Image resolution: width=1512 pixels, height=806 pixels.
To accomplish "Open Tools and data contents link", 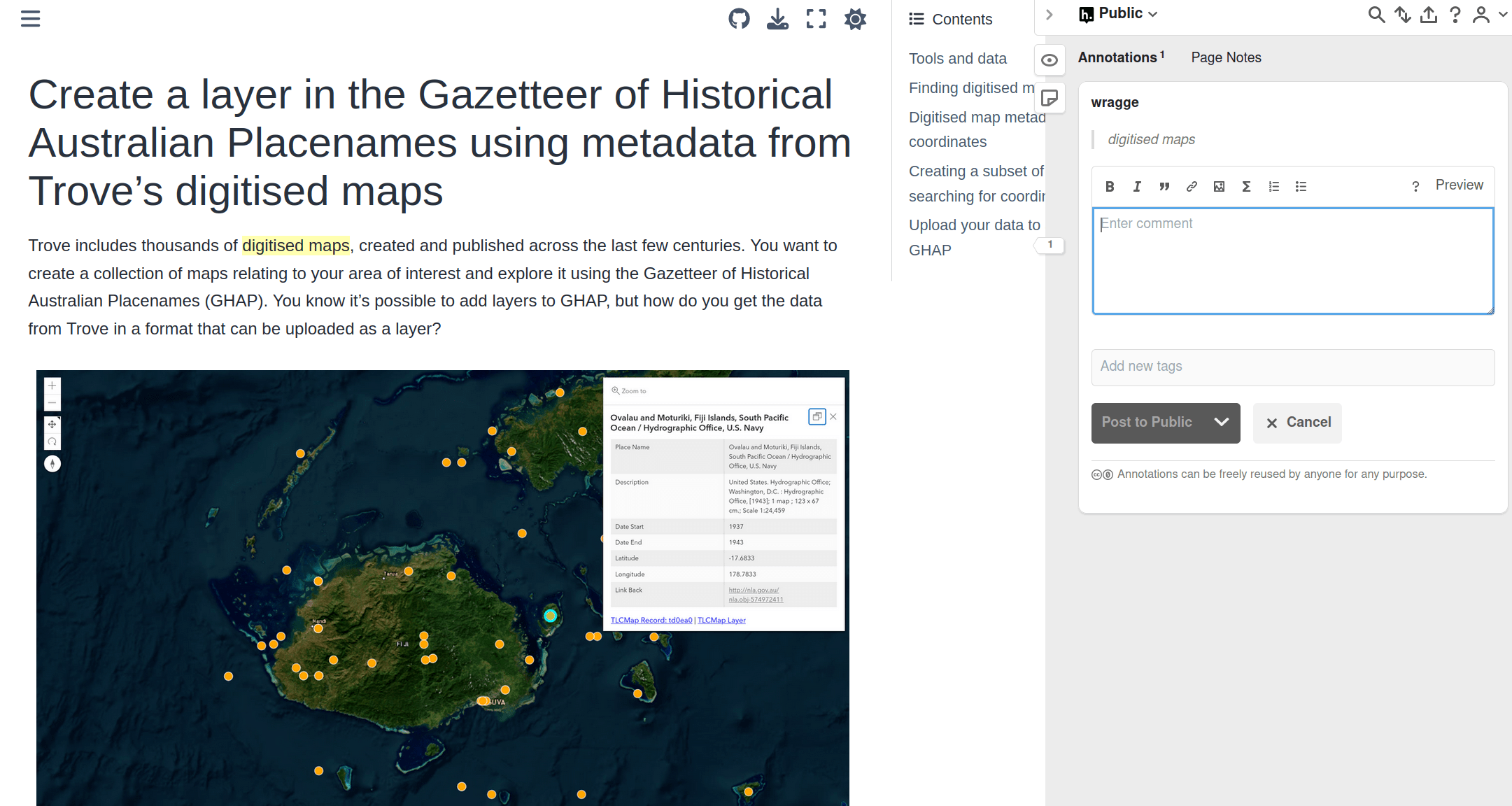I will 957,59.
